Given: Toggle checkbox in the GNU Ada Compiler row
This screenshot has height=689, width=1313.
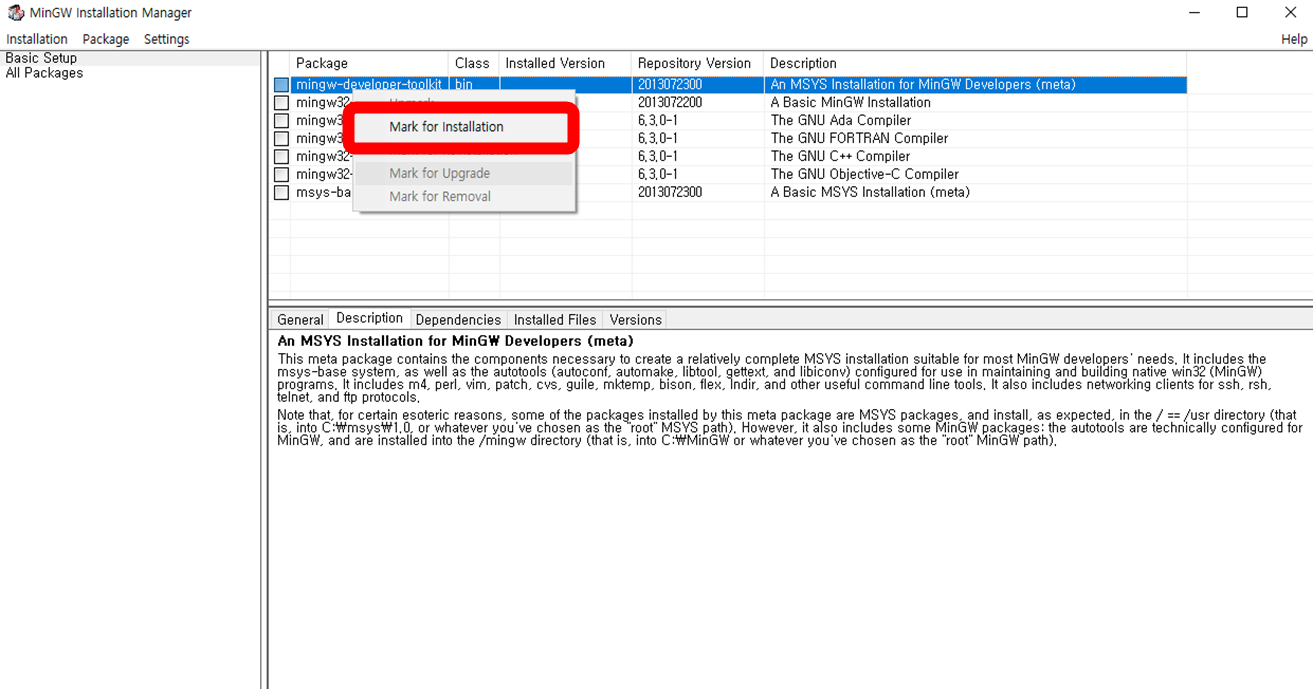Looking at the screenshot, I should (282, 121).
